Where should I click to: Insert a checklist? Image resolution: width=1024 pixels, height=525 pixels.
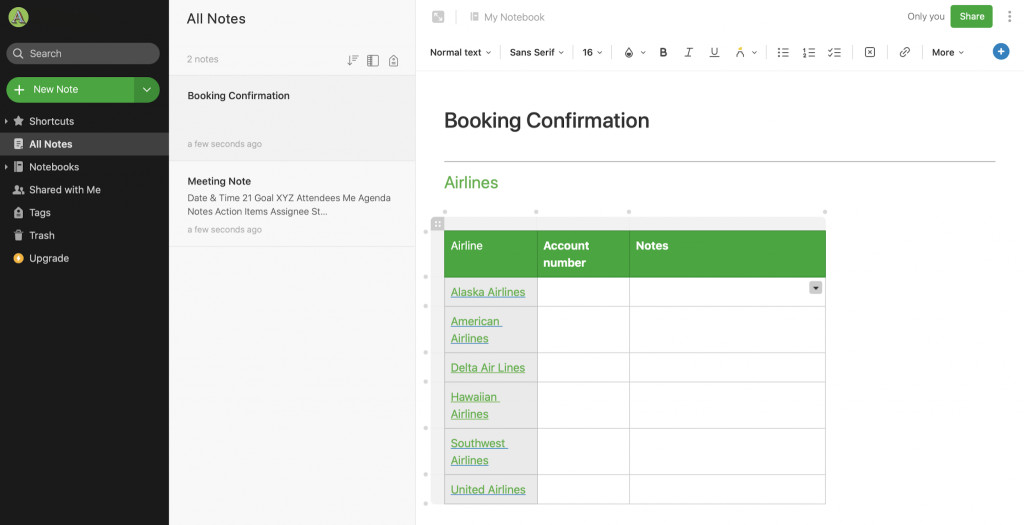tap(834, 52)
